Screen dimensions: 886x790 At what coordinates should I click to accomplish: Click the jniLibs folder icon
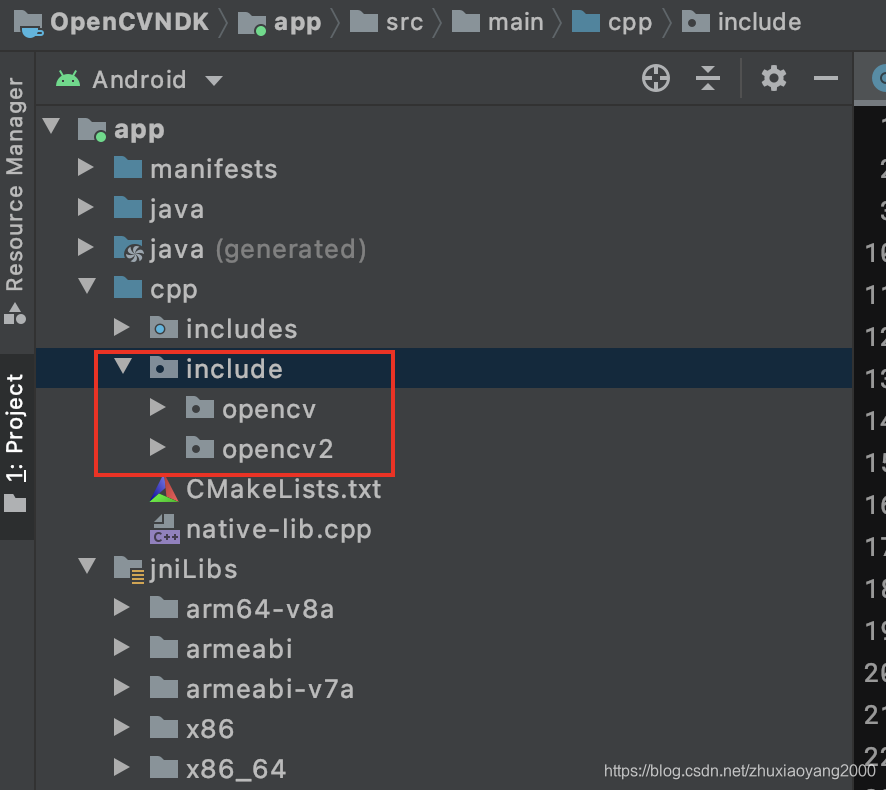[x=129, y=569]
